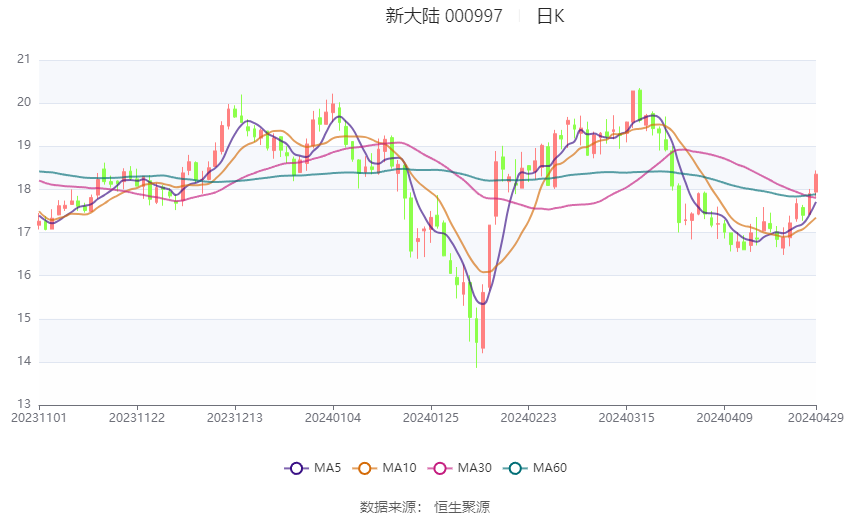The height and width of the screenshot is (517, 850).
Task: Toggle the MA10 legend marker
Action: (x=364, y=468)
